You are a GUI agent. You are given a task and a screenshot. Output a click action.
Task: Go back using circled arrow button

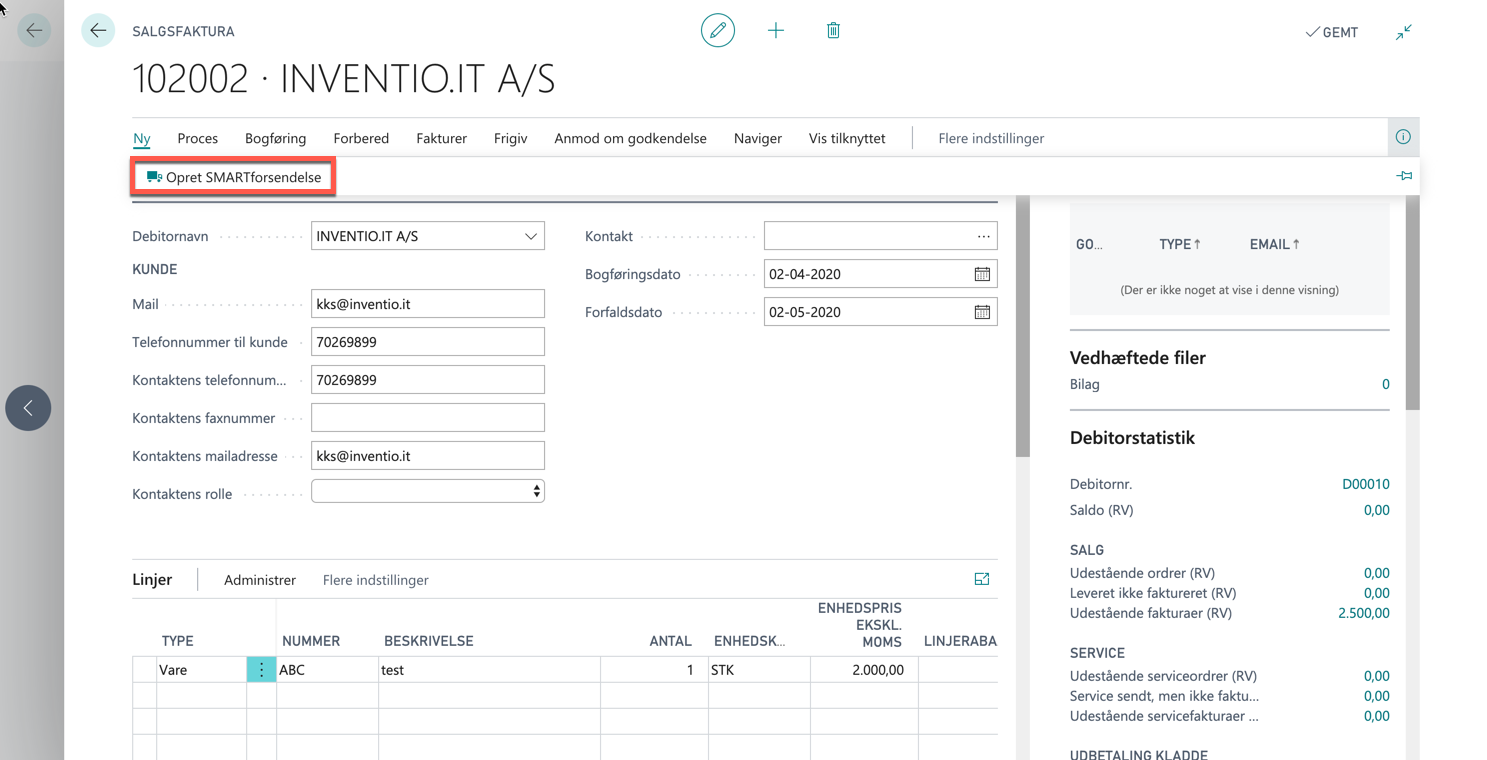point(98,31)
